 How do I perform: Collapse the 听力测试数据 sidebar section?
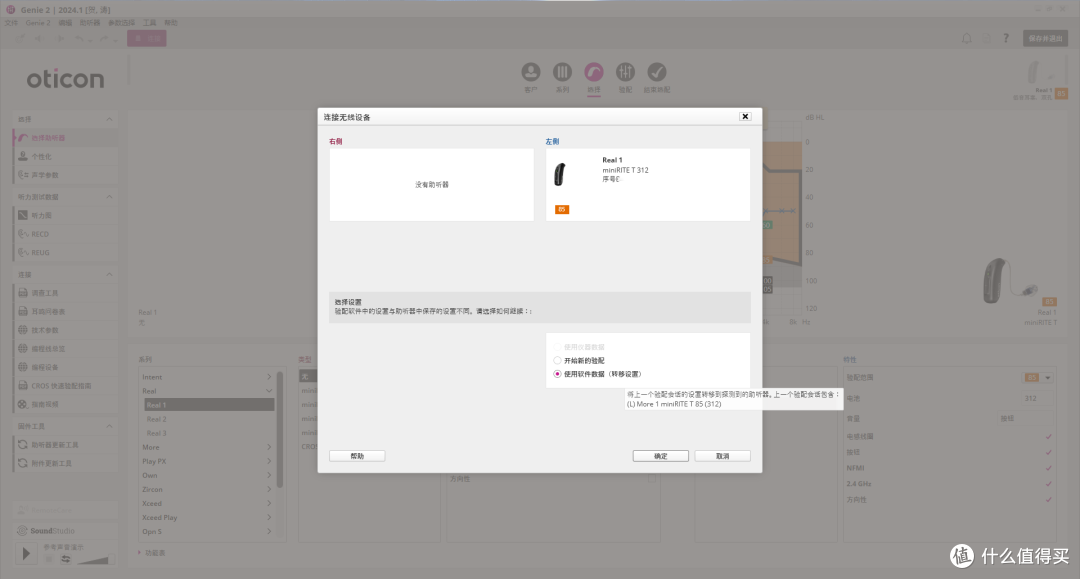click(x=109, y=197)
